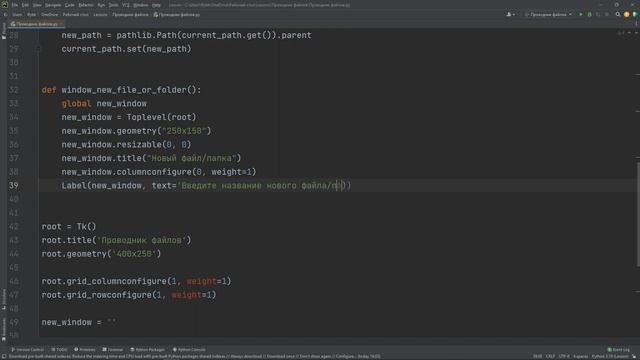
Task: Open the TODO tool window
Action: tap(59, 350)
